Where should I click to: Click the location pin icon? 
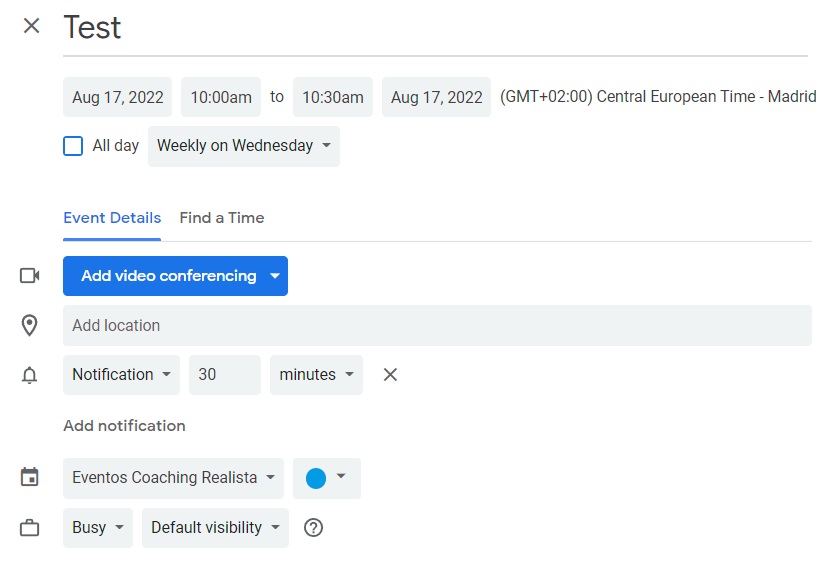30,325
